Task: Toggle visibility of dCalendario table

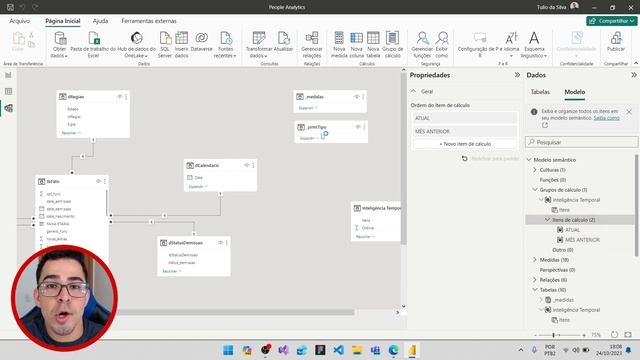Action: (x=247, y=165)
